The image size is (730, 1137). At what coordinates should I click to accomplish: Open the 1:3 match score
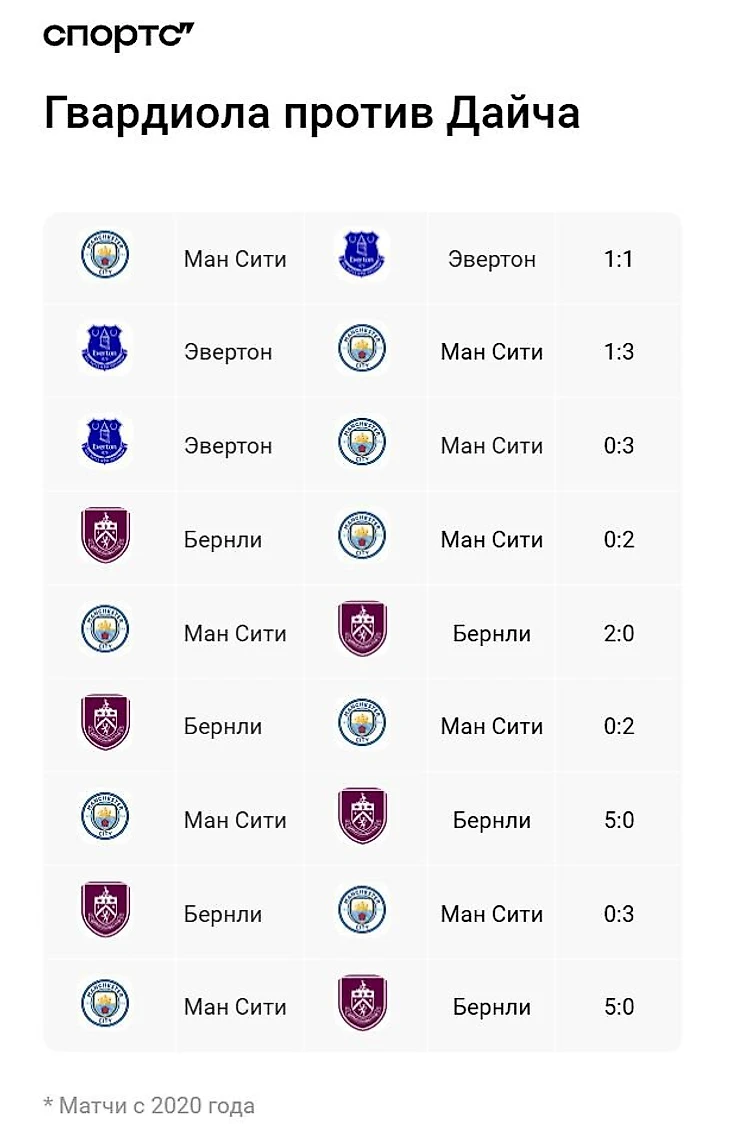(x=619, y=352)
